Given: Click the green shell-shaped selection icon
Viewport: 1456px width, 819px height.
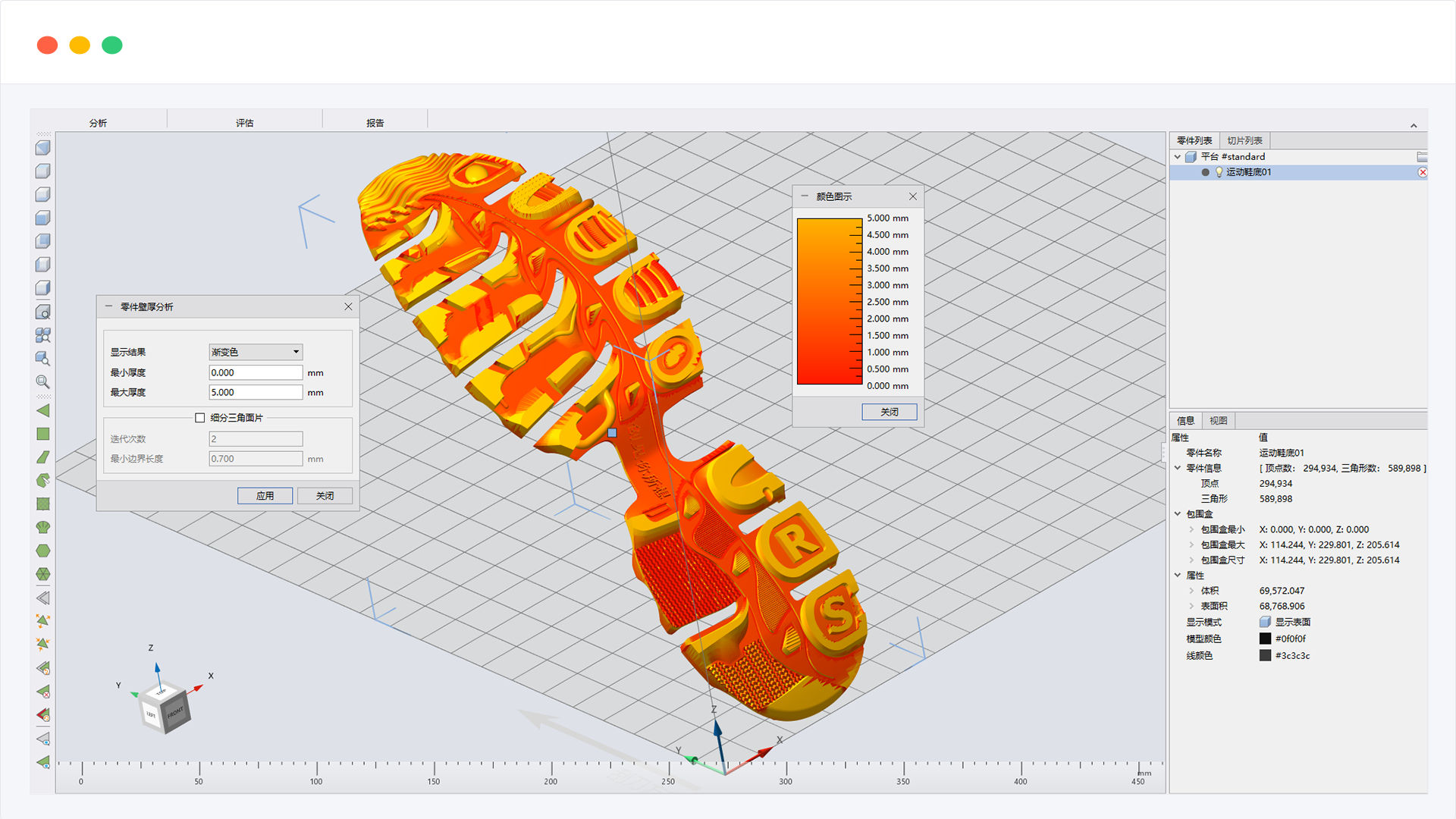Looking at the screenshot, I should 43,527.
